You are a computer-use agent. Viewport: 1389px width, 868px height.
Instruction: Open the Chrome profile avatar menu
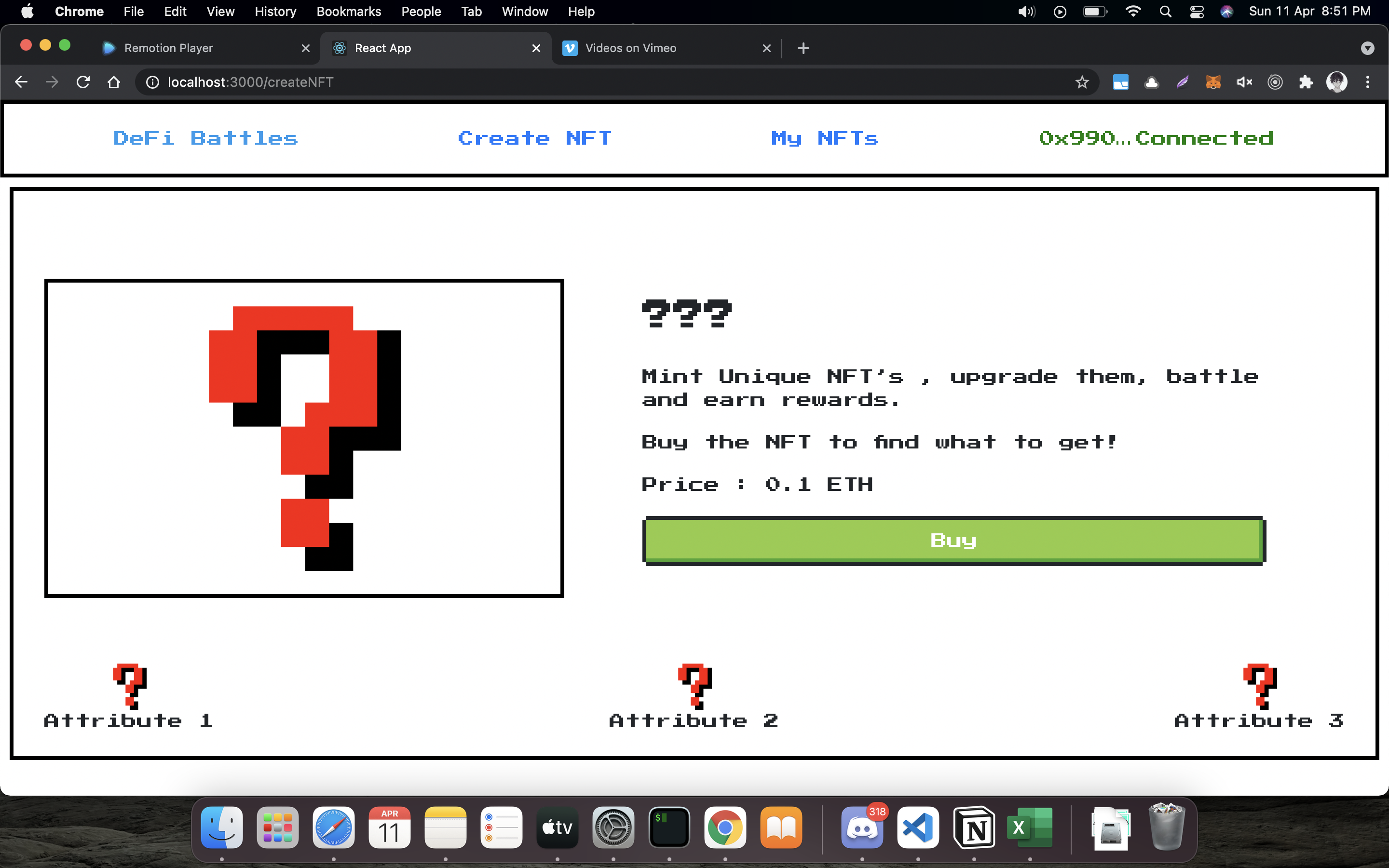(x=1337, y=82)
